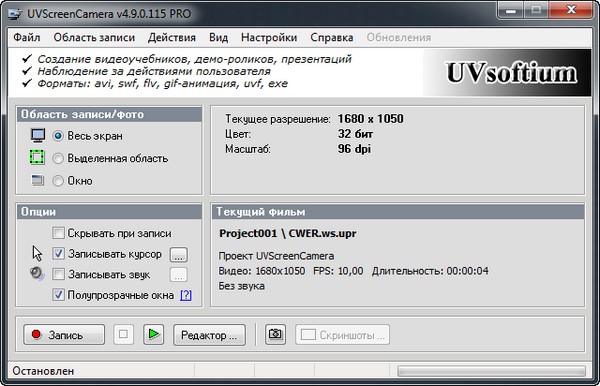Image resolution: width=600 pixels, height=386 pixels.
Task: Click the Опции panel header
Action: [109, 212]
